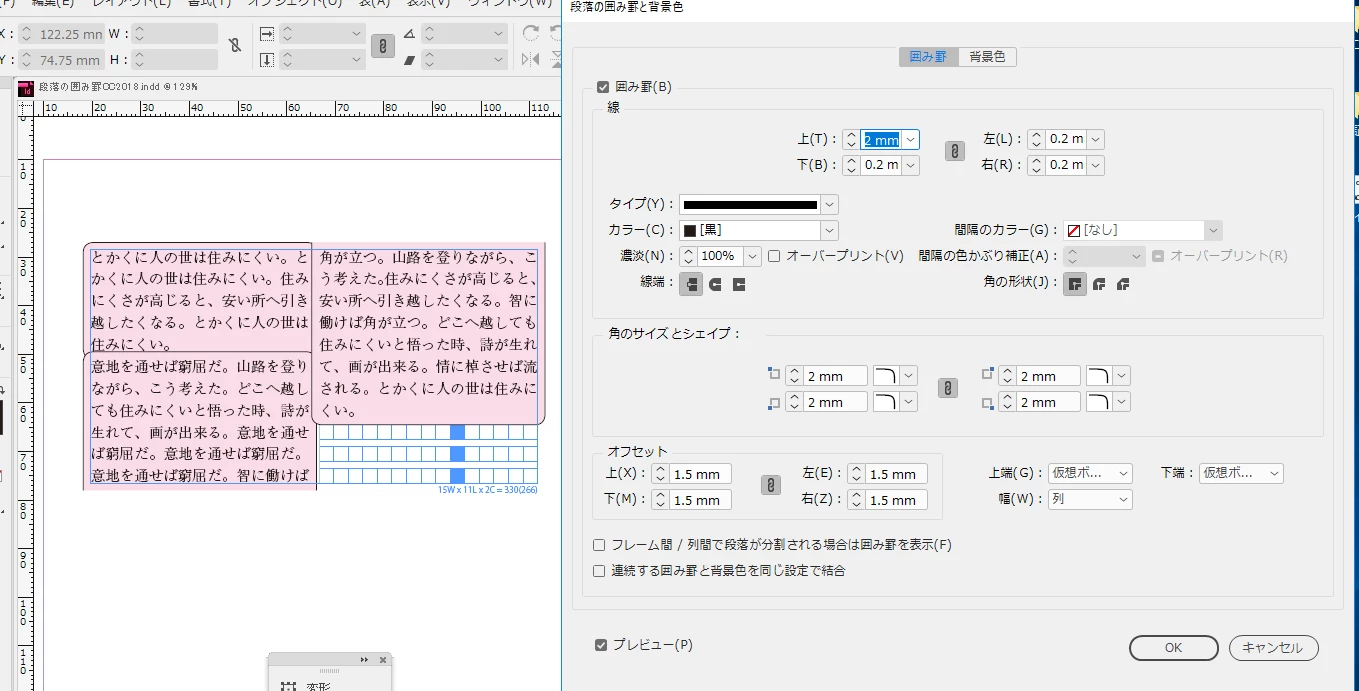Confirm dialog with OK button

pos(1174,648)
